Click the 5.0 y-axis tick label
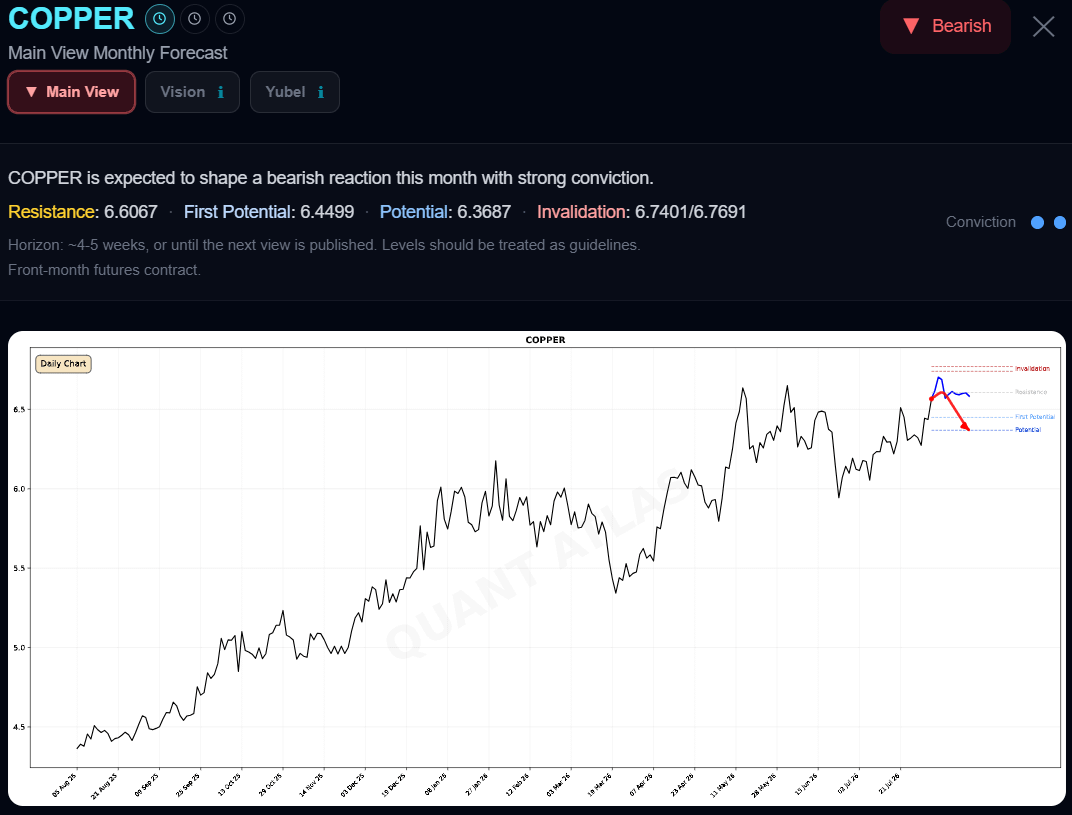Viewport: 1072px width, 815px height. pyautogui.click(x=19, y=647)
